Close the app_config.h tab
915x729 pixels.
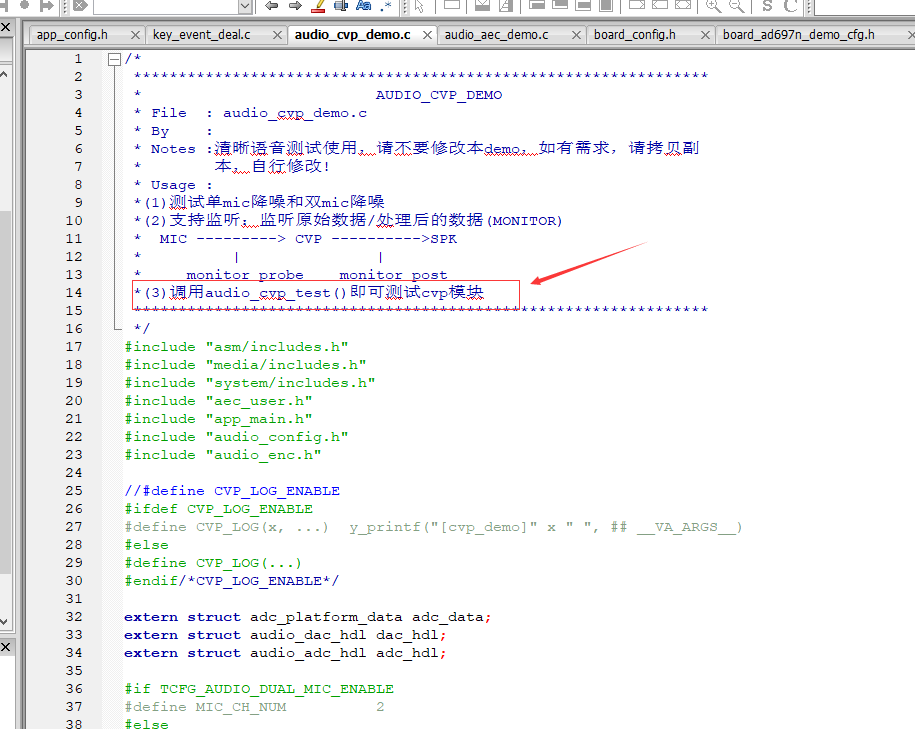(x=135, y=35)
